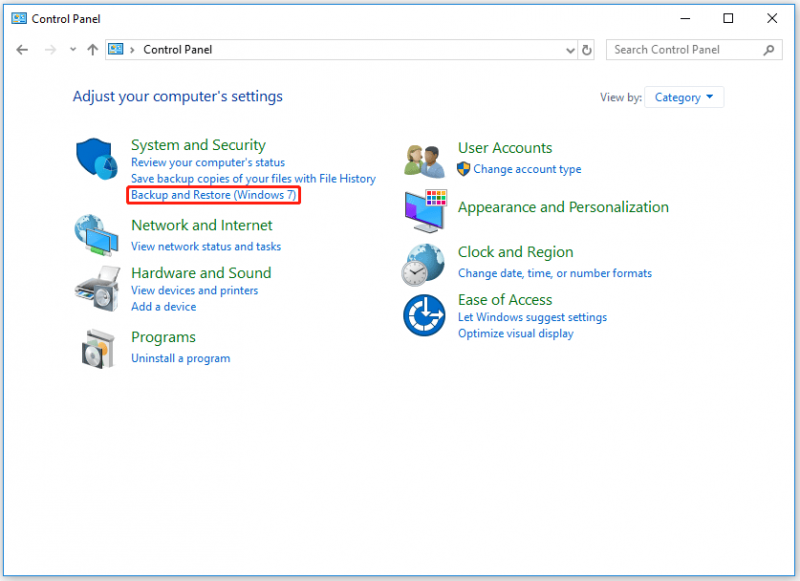Click the Control Panel breadcrumb chevron
Screen dimensions: 800x581
pos(132,50)
